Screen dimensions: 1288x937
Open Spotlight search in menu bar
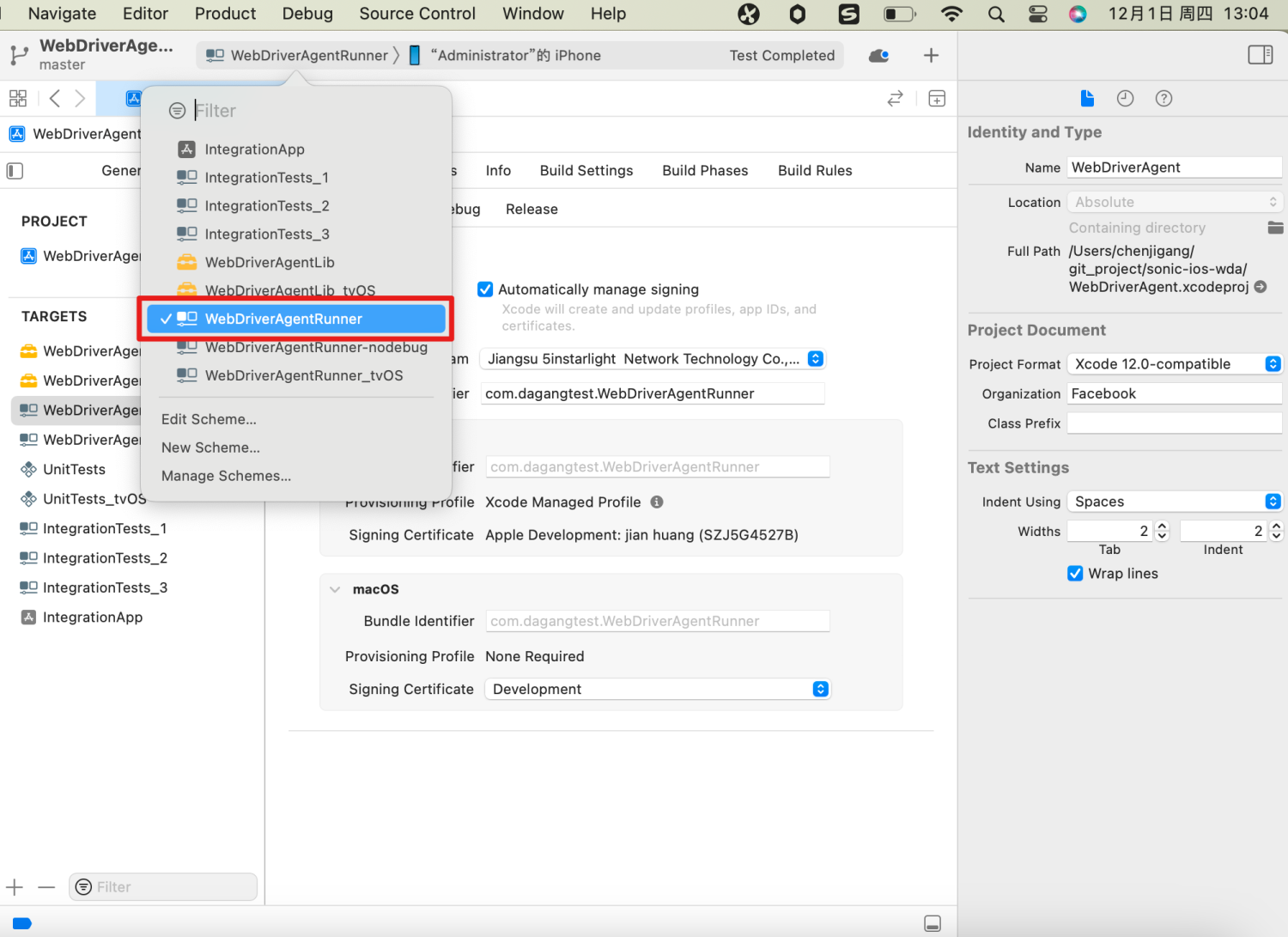(996, 14)
